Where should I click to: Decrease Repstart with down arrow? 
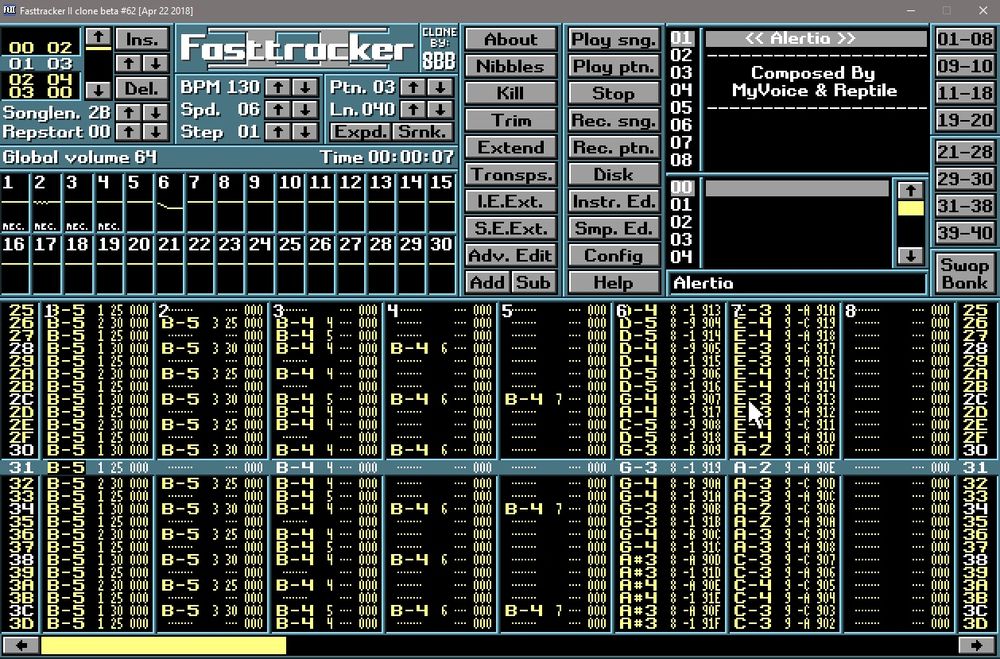click(x=156, y=132)
